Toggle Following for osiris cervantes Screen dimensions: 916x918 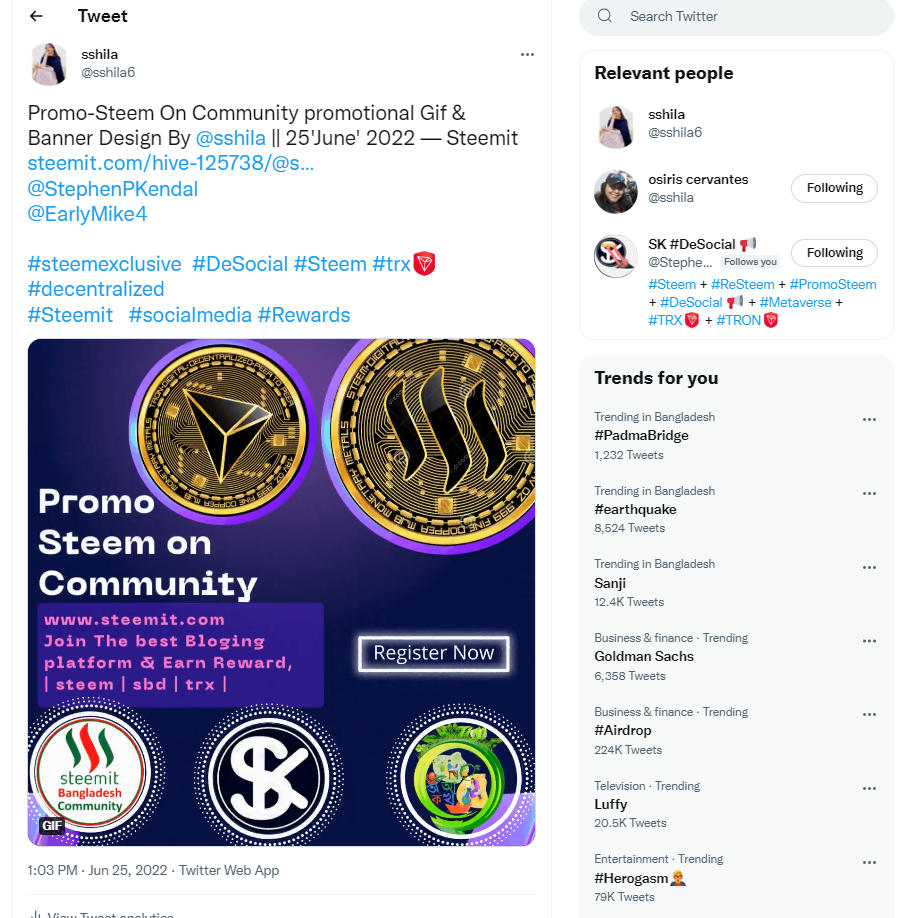(x=834, y=188)
